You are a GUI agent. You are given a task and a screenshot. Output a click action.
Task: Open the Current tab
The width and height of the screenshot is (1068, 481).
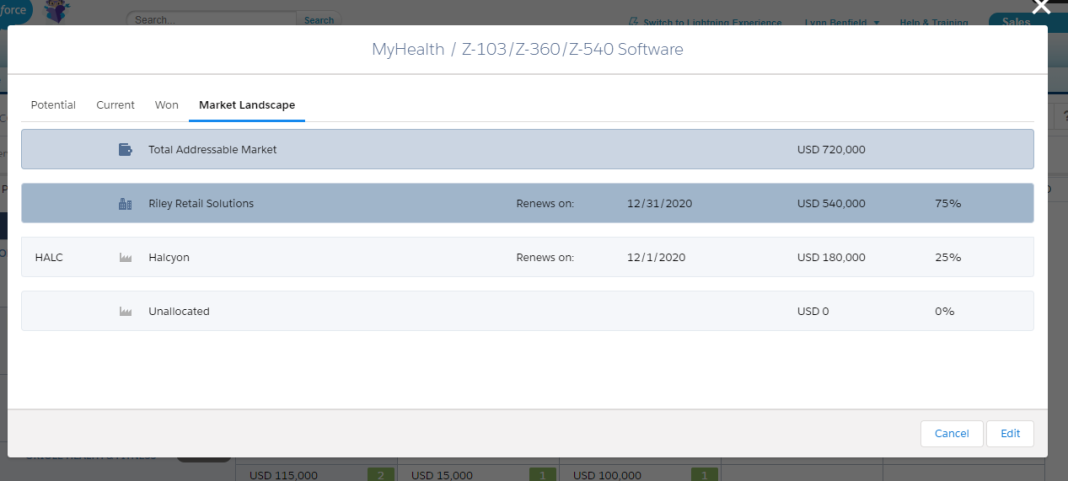pos(115,105)
